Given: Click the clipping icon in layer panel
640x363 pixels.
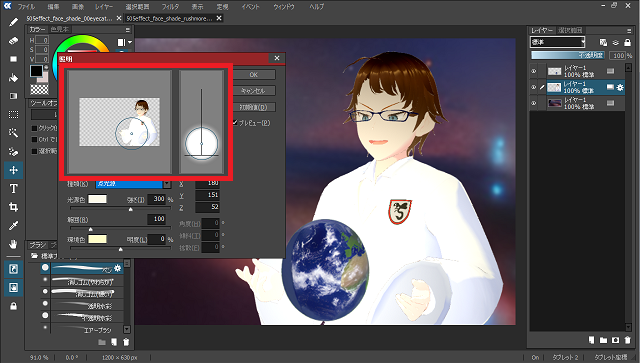Looking at the screenshot, I should [603, 42].
